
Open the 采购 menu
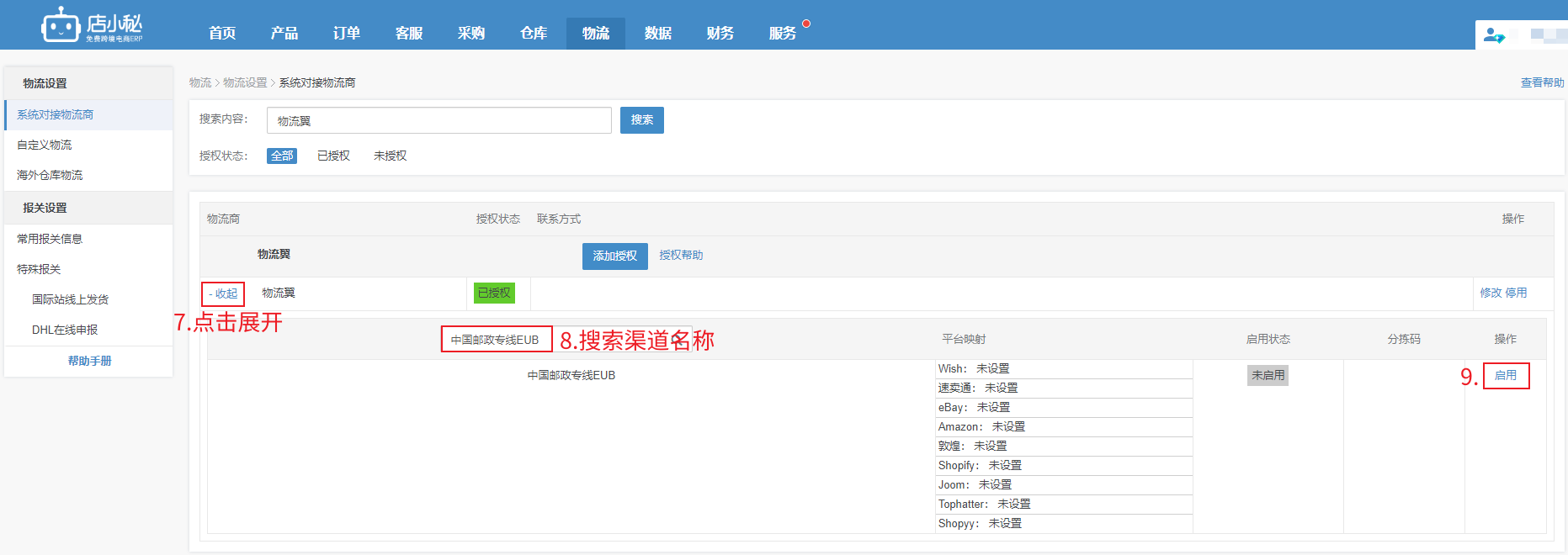point(471,33)
